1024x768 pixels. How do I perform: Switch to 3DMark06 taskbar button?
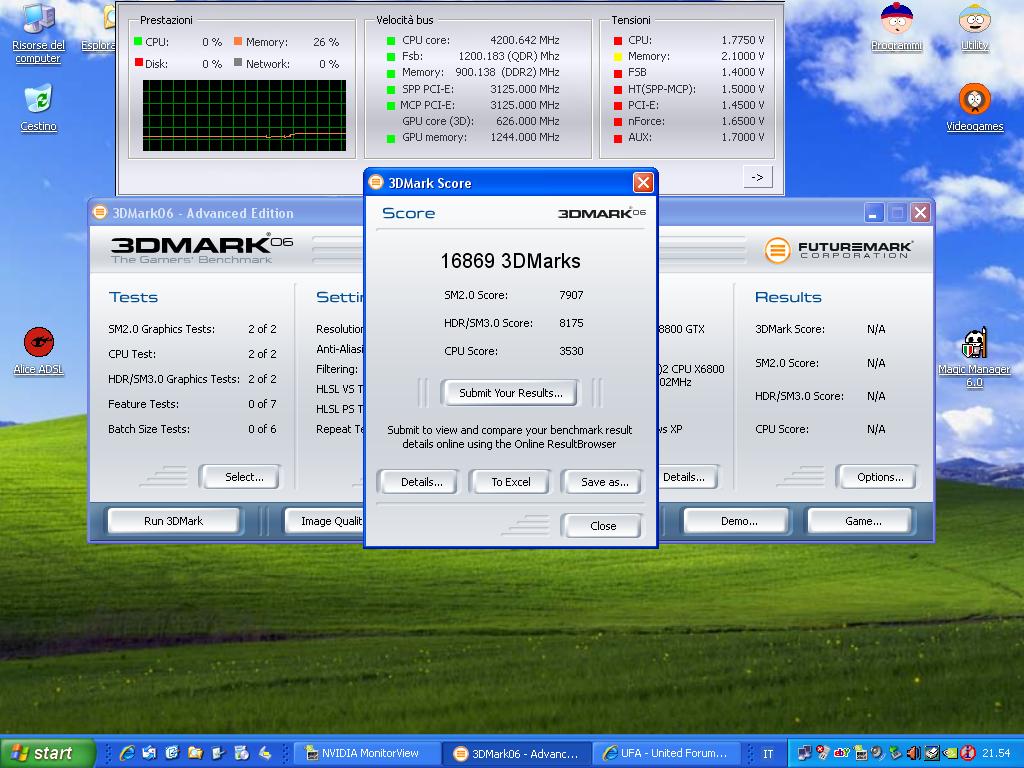pyautogui.click(x=517, y=753)
